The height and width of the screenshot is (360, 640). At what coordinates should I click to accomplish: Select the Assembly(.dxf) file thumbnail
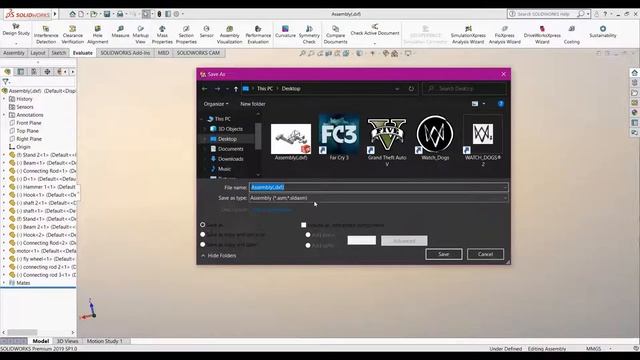pos(291,142)
